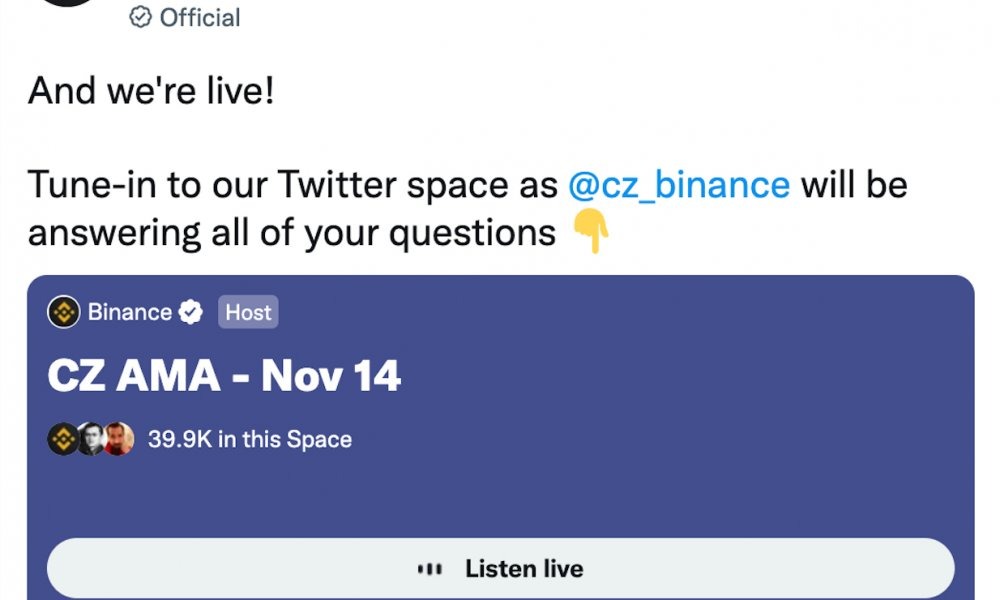This screenshot has width=1000, height=600.
Task: Click the Binance logo beside host name
Action: [x=64, y=312]
